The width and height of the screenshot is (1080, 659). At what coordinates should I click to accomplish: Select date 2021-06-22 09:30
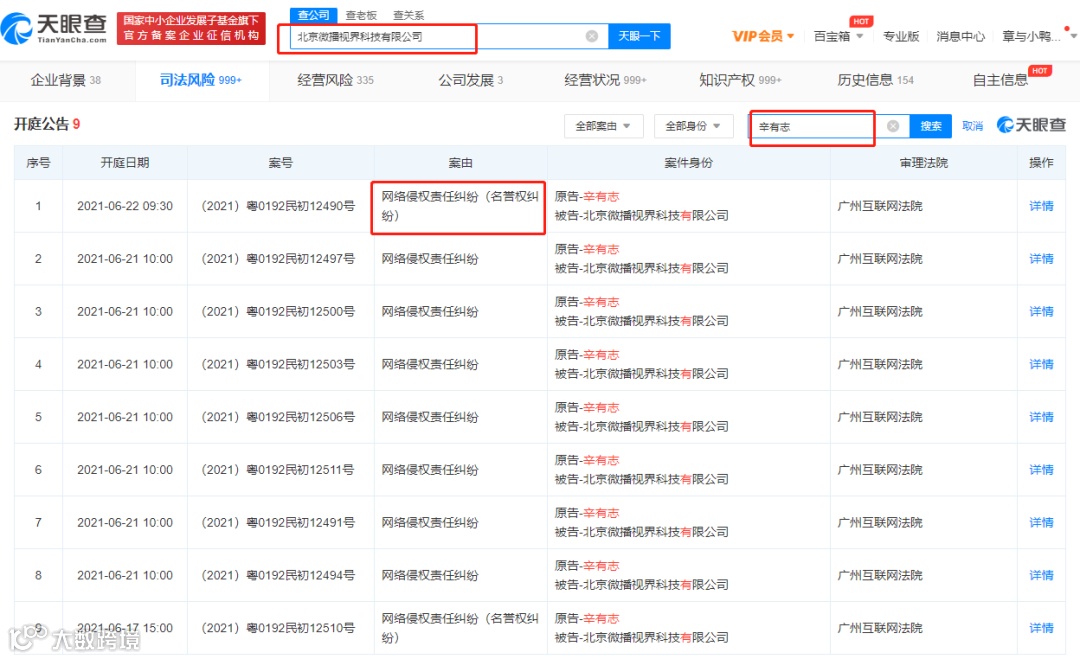[125, 206]
